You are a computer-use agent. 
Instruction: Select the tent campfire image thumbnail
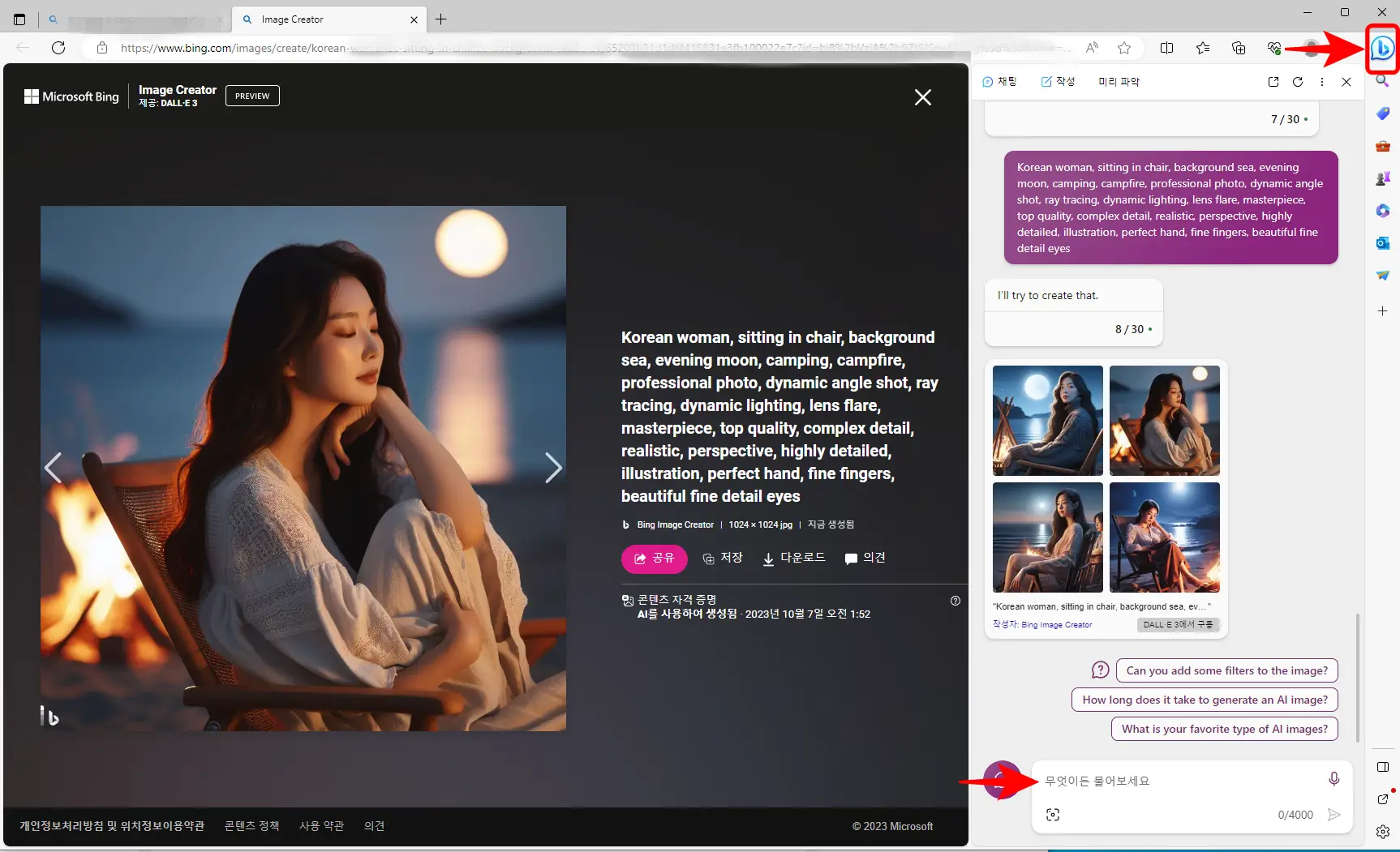[1046, 421]
